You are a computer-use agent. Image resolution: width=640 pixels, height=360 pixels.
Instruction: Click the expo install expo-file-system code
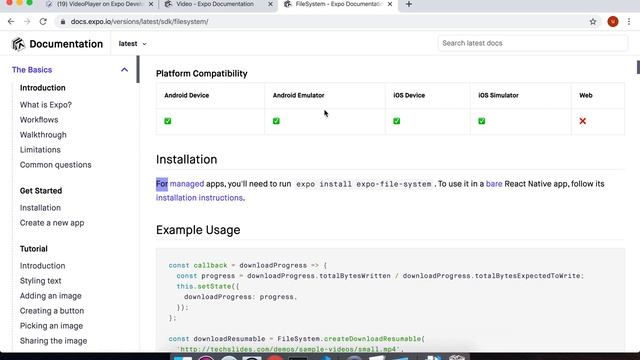coord(364,184)
